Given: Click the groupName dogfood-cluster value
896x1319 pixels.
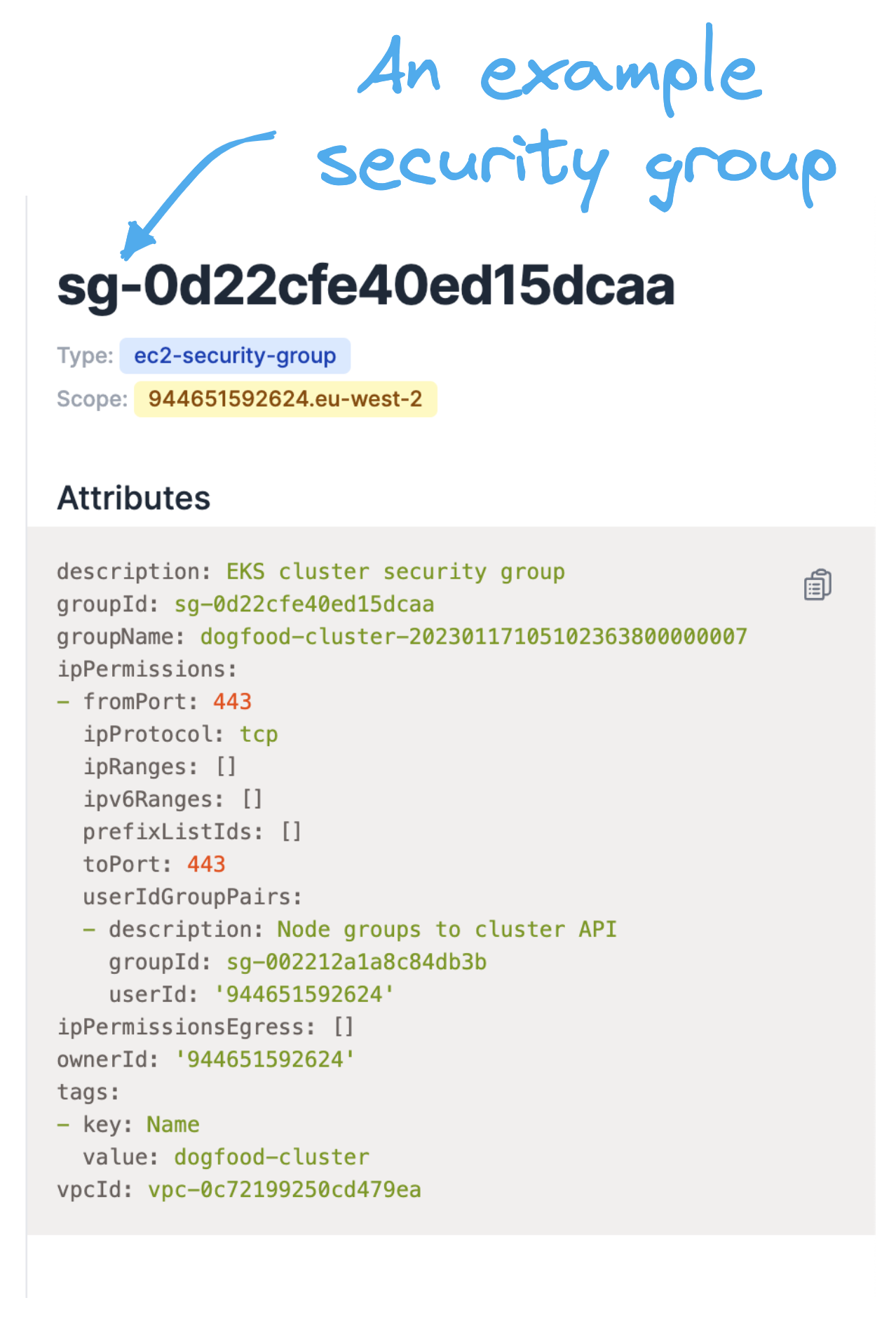Looking at the screenshot, I should tap(474, 637).
